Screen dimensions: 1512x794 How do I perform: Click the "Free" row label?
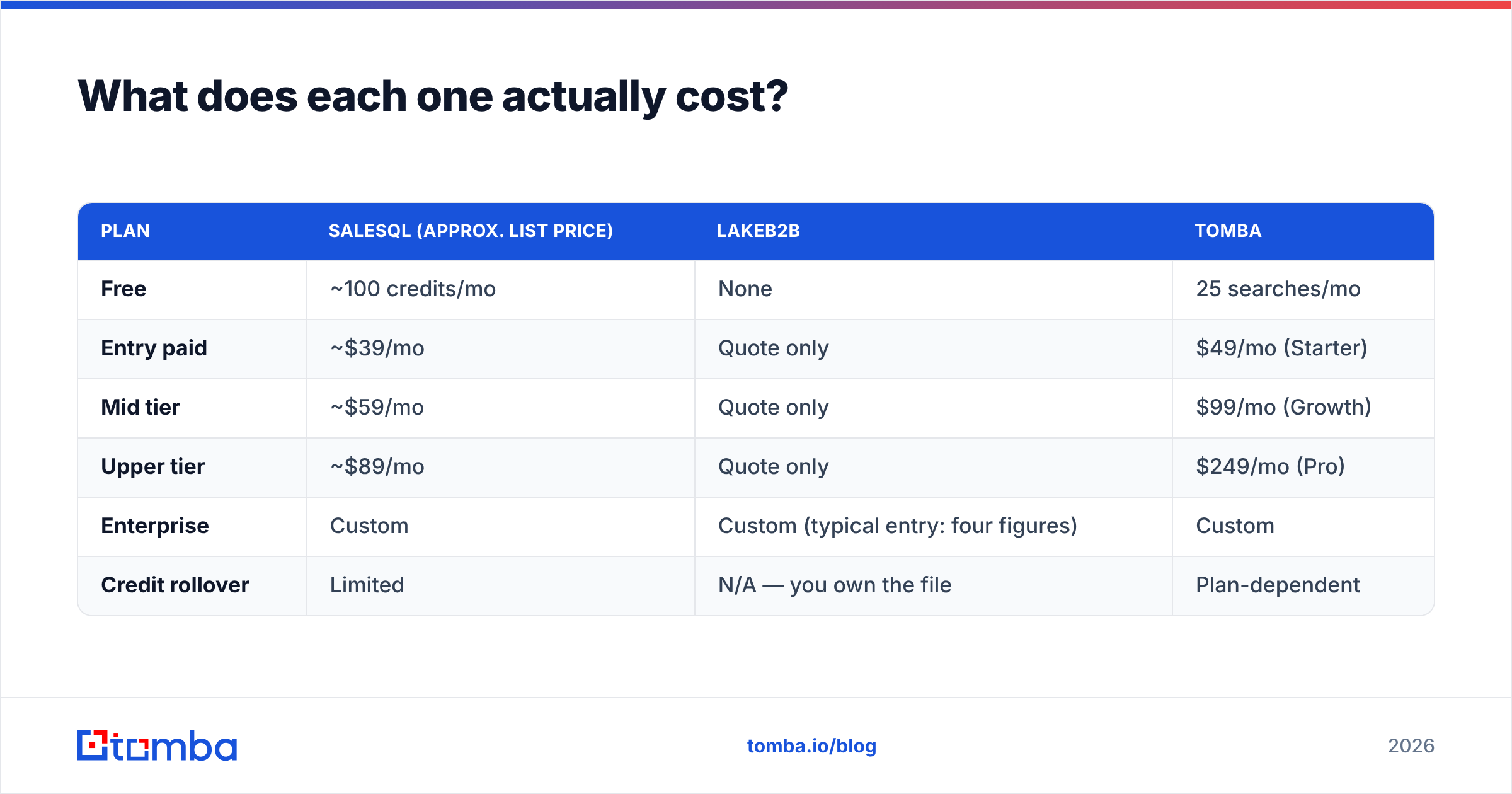(x=123, y=289)
